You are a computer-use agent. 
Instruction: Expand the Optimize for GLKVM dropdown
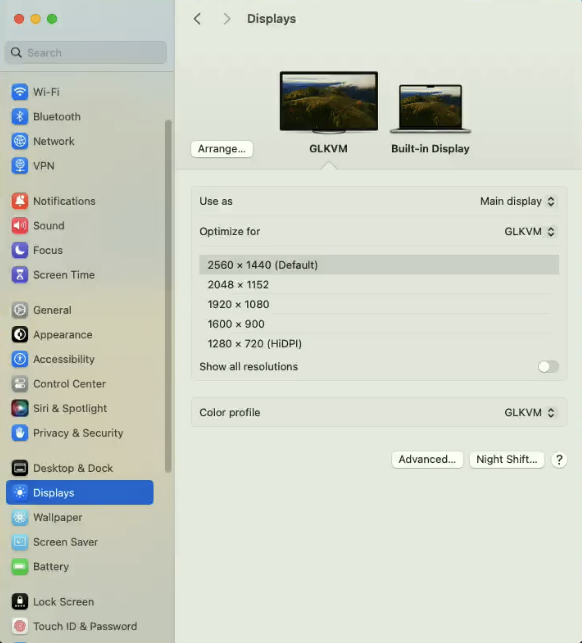(x=530, y=232)
